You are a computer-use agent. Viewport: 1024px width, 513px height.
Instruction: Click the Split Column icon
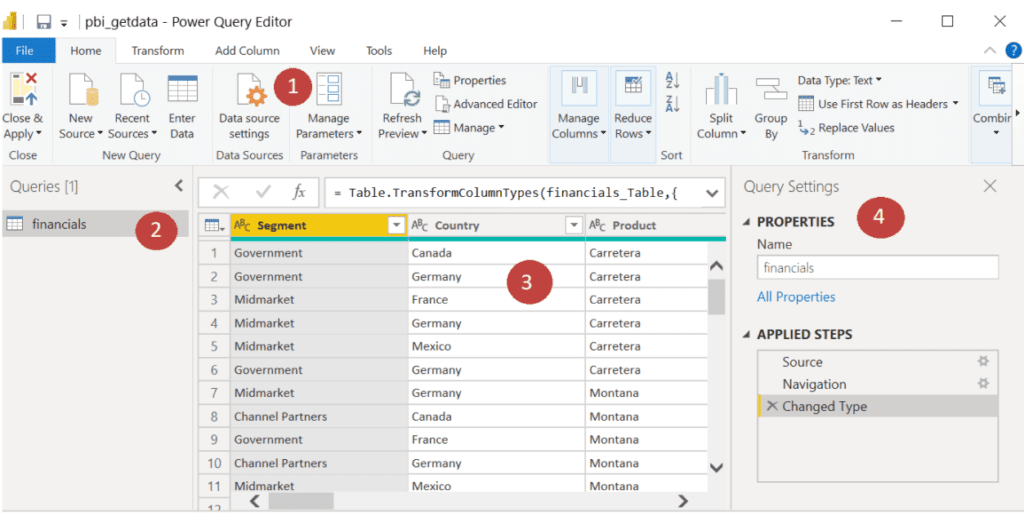pyautogui.click(x=721, y=89)
